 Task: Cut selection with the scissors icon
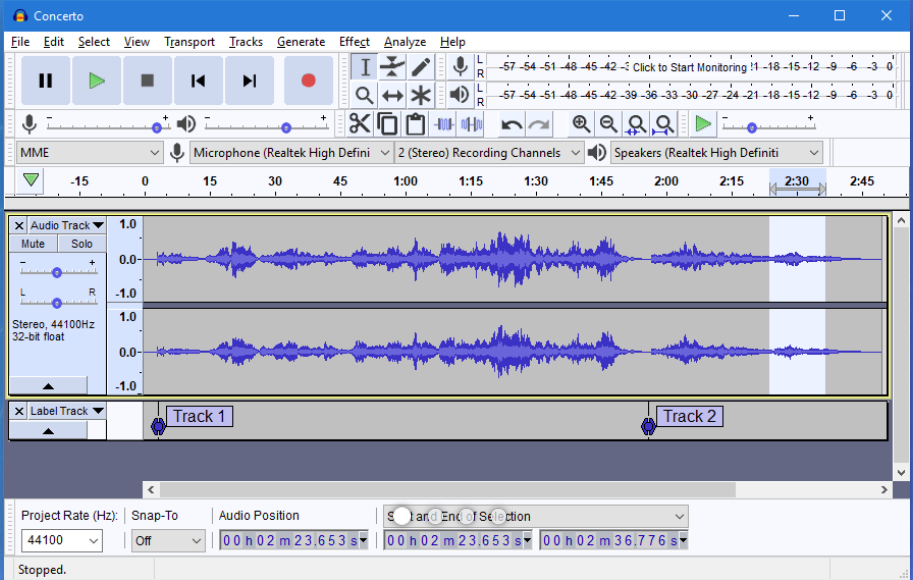359,124
